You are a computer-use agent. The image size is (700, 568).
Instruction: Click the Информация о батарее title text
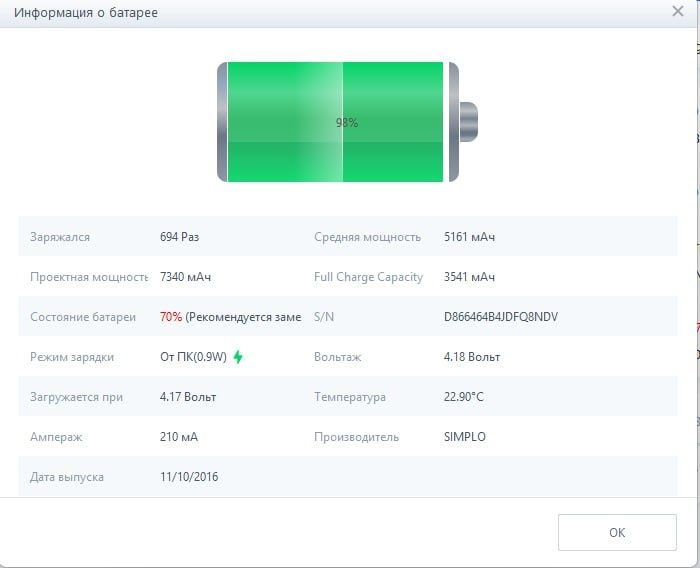[86, 13]
